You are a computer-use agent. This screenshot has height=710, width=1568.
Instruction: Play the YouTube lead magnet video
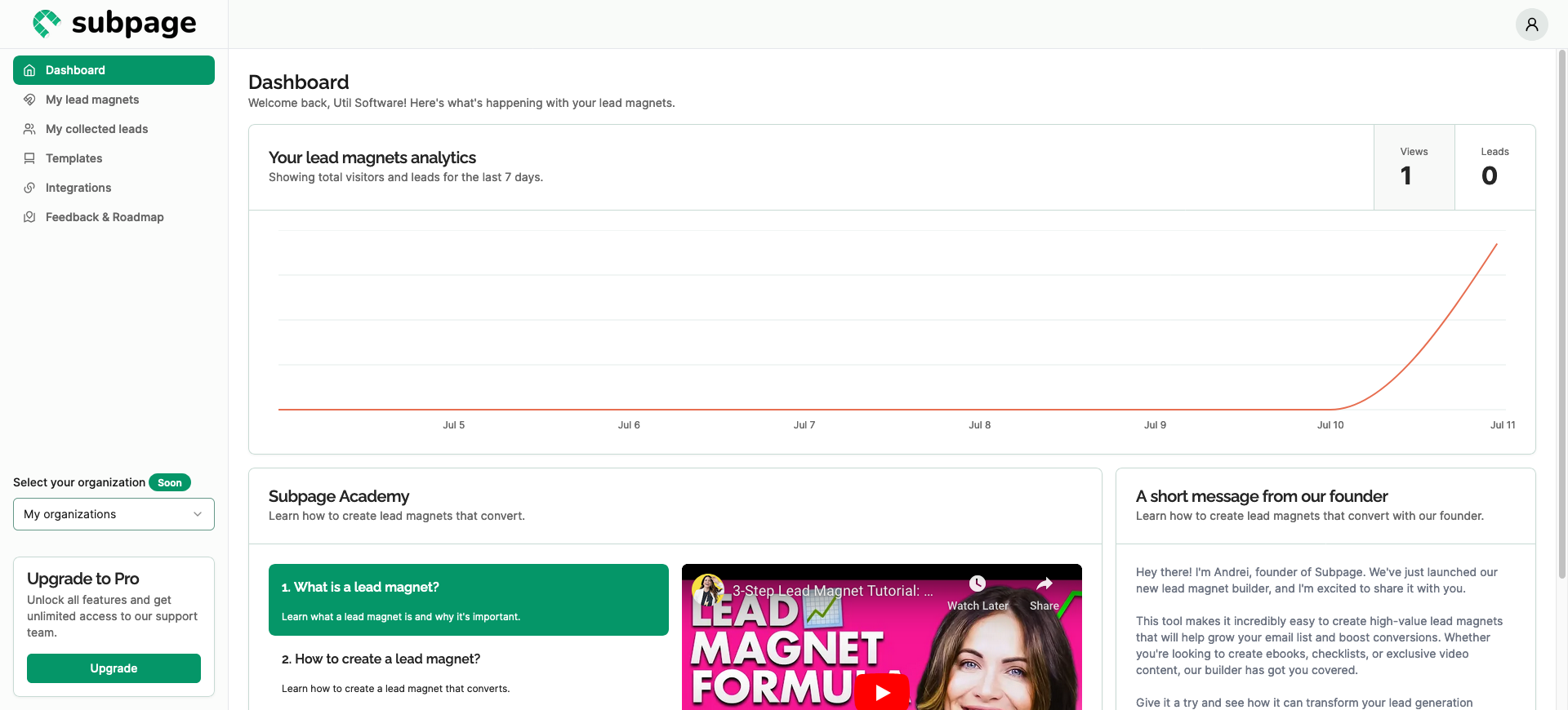coord(882,692)
